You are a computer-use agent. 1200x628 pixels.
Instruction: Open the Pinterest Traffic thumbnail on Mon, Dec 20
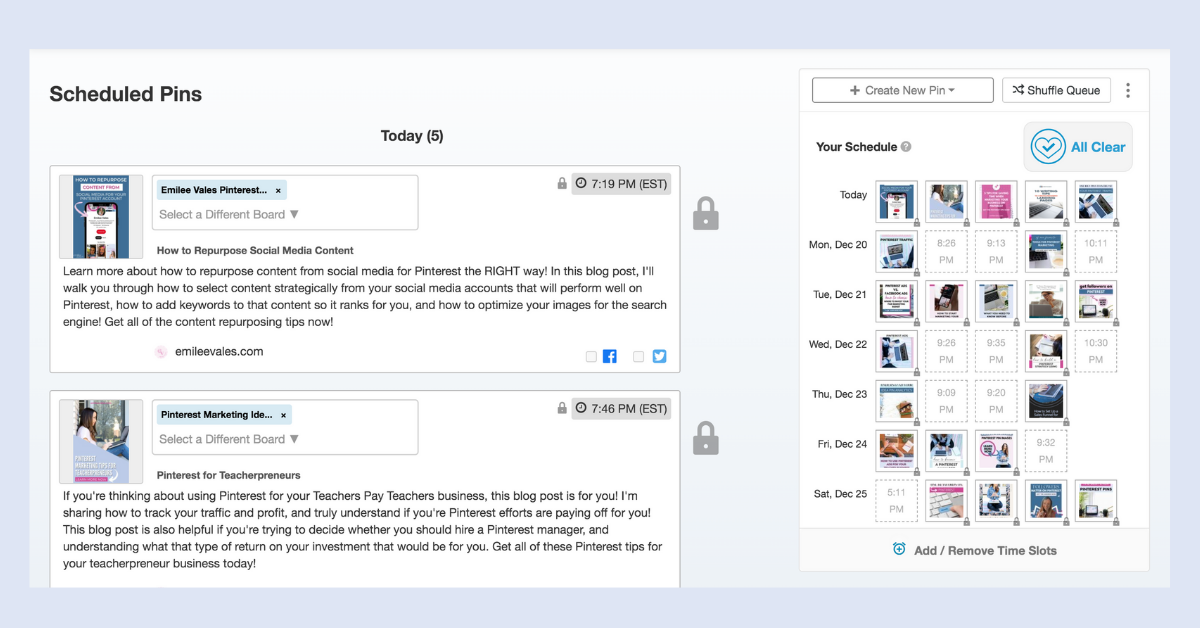(896, 252)
